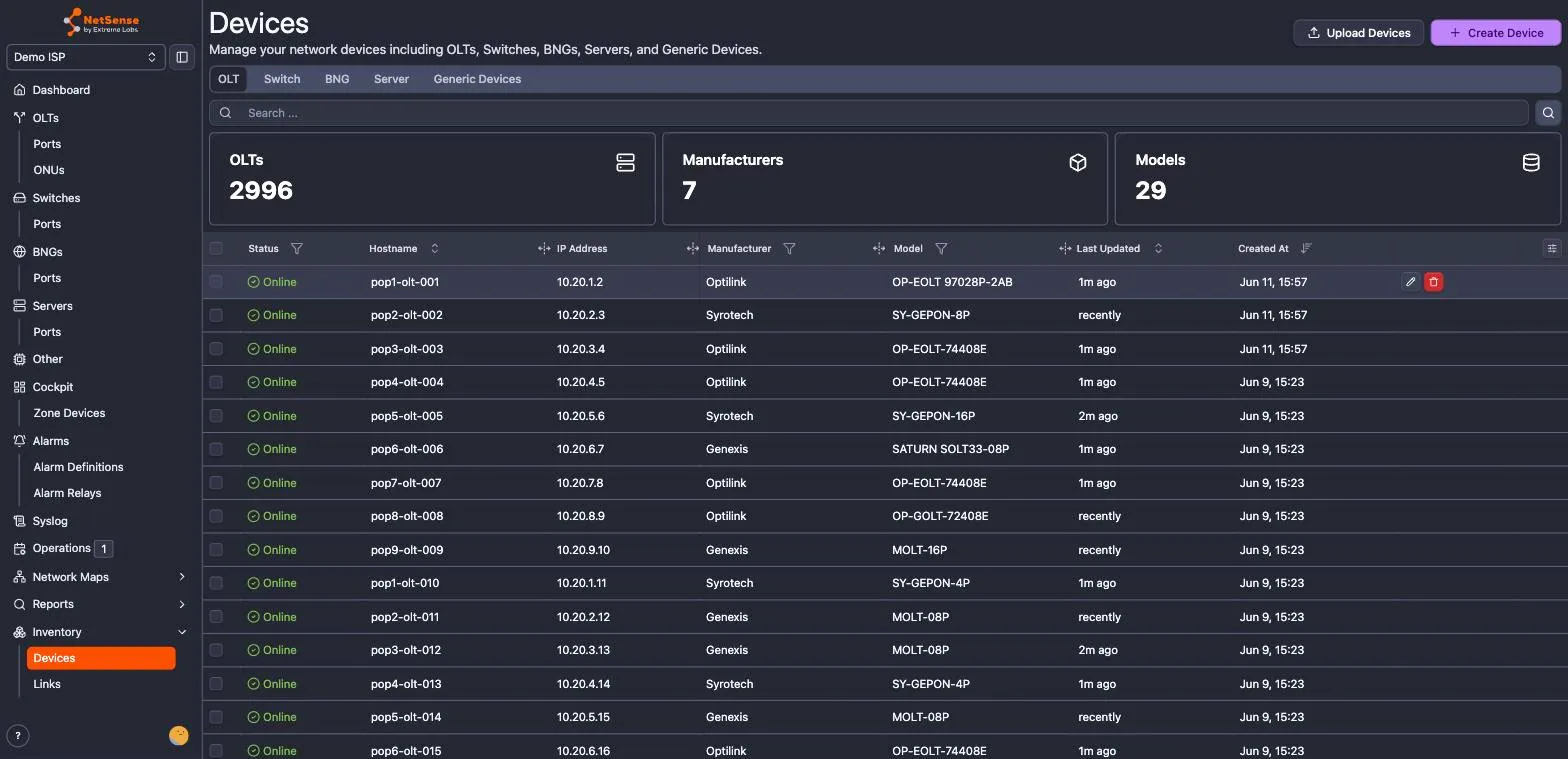Click the Inventory boxes icon
Screen dimensions: 1568x759
coord(19,632)
